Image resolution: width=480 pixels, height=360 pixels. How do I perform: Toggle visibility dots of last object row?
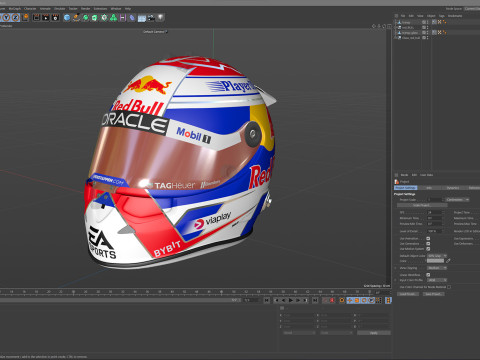(427, 38)
